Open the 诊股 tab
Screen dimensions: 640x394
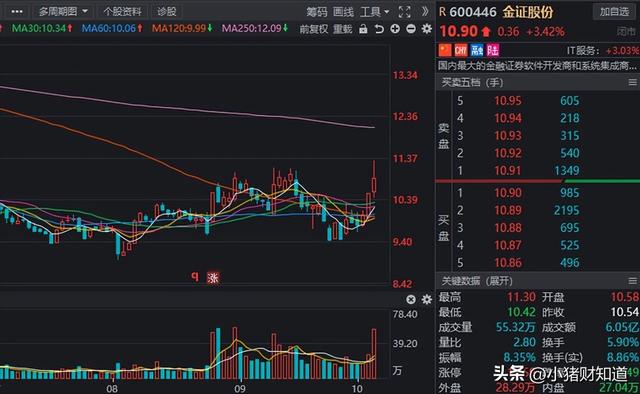tap(167, 11)
